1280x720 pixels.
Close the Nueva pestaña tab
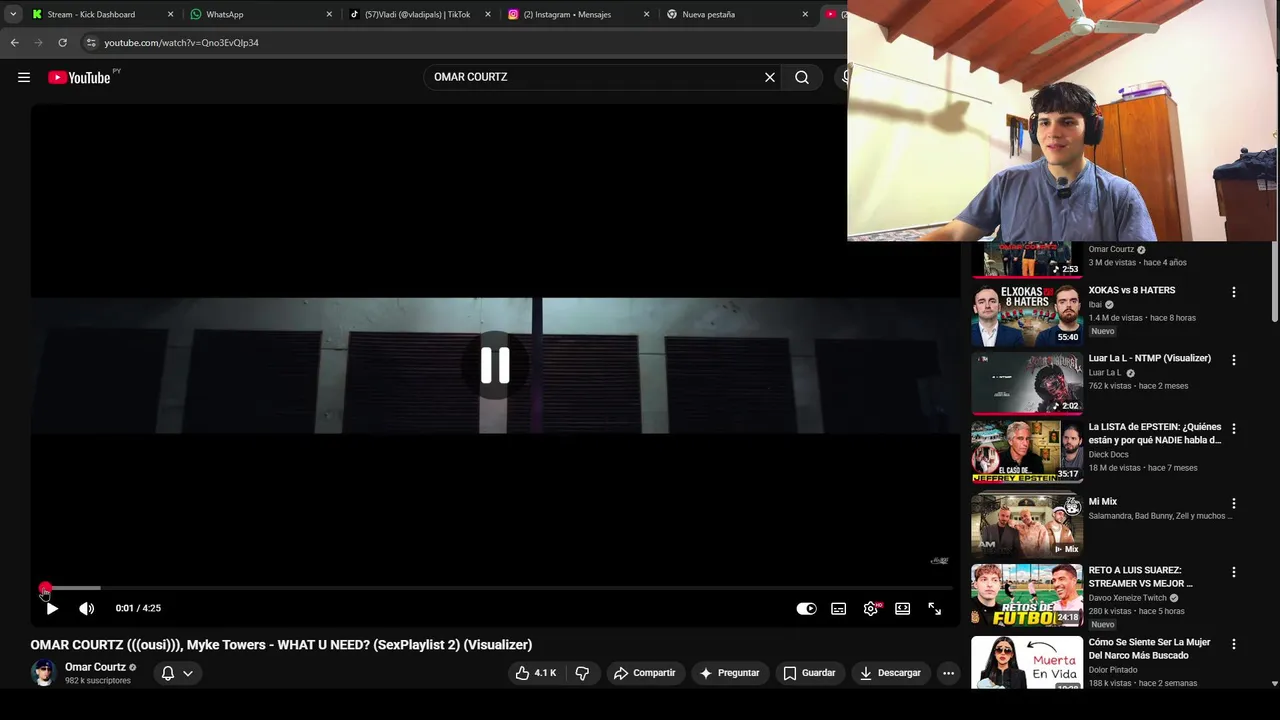pos(805,14)
